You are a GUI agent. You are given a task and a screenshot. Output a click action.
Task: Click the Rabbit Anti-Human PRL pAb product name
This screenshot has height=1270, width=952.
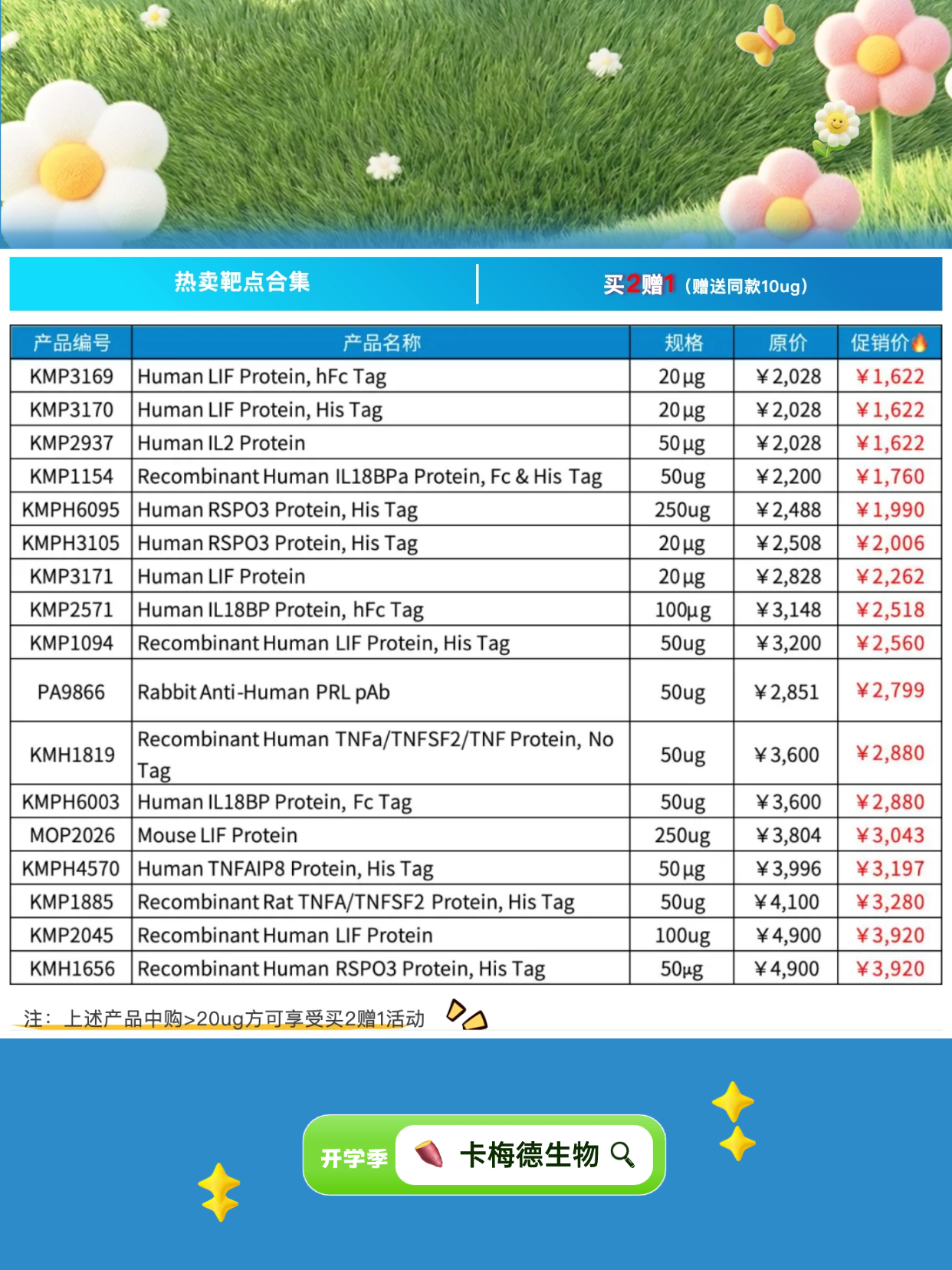tap(264, 692)
